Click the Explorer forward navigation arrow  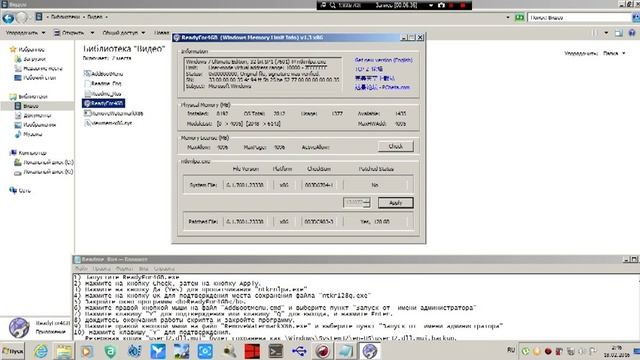(x=22, y=18)
